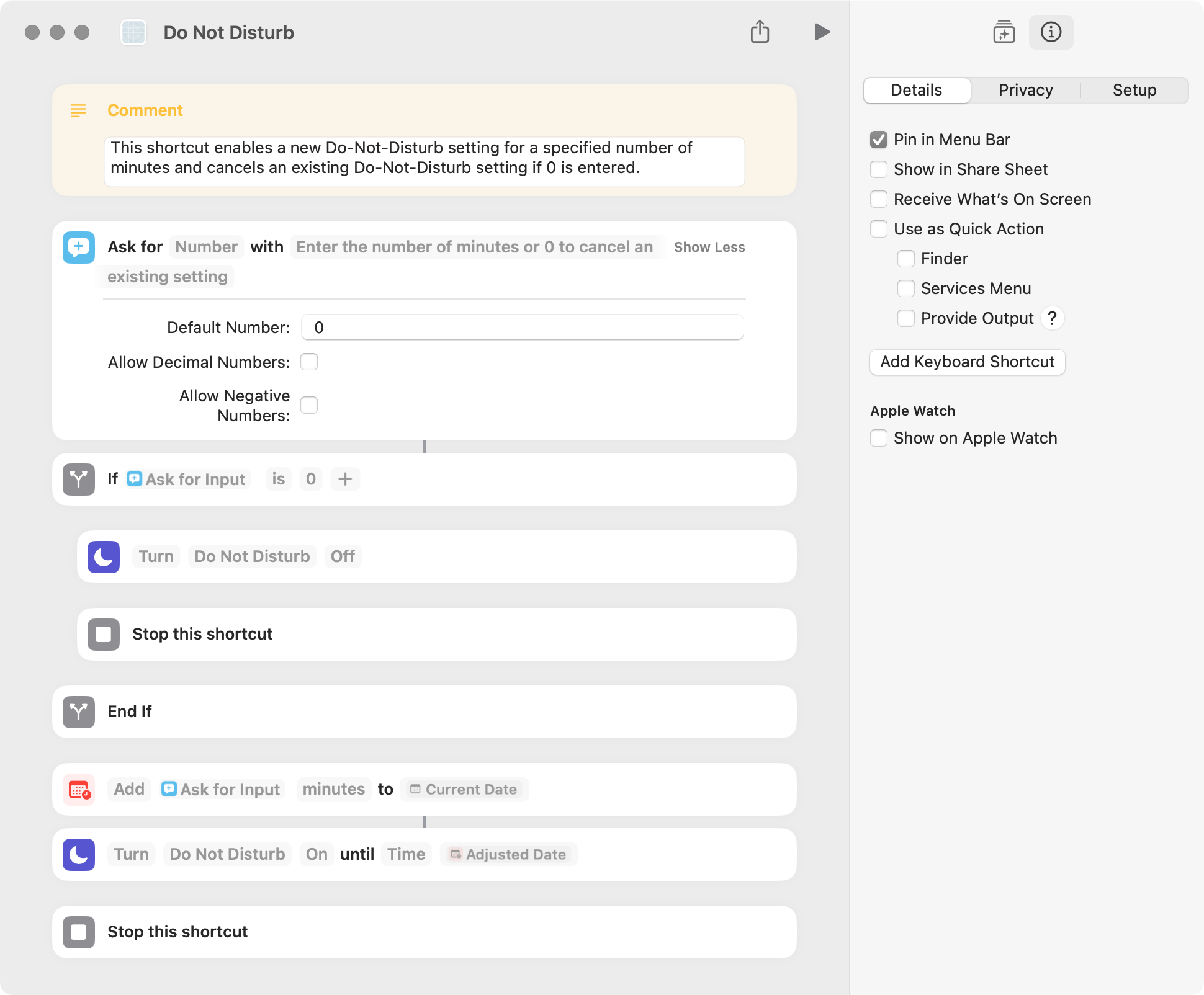
Task: Edit the Ask for Input prompt text
Action: pyautogui.click(x=474, y=247)
